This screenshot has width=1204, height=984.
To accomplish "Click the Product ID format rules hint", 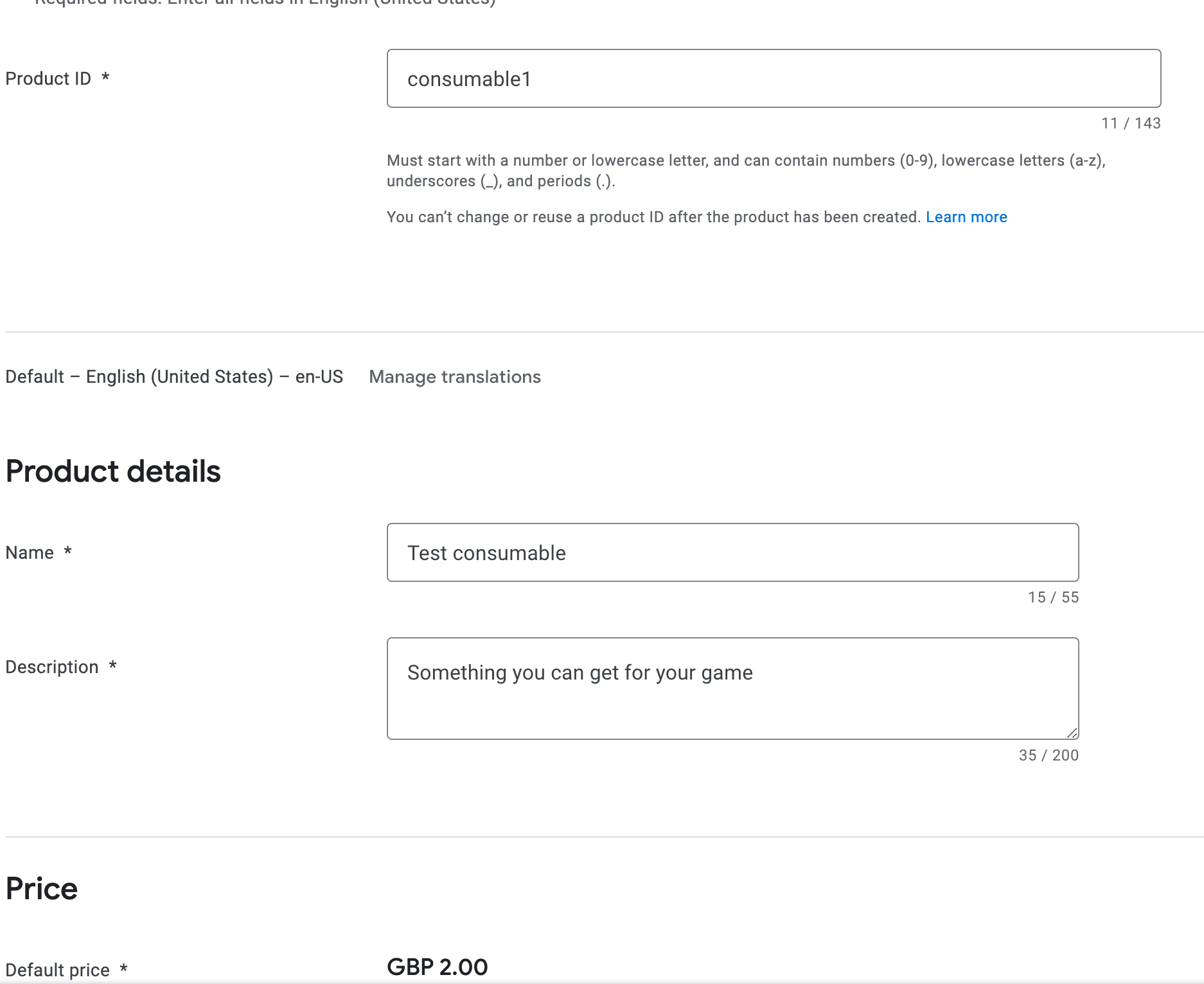I will click(745, 171).
